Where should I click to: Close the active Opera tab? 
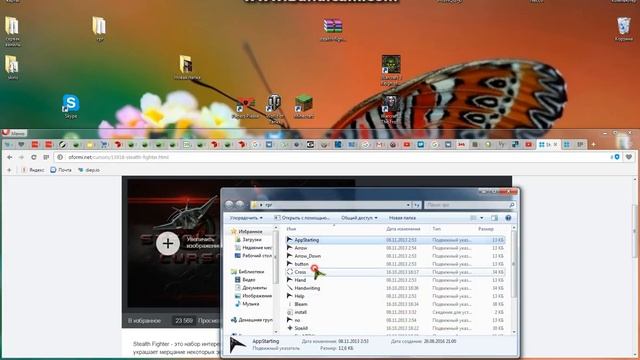pyautogui.click(x=555, y=144)
